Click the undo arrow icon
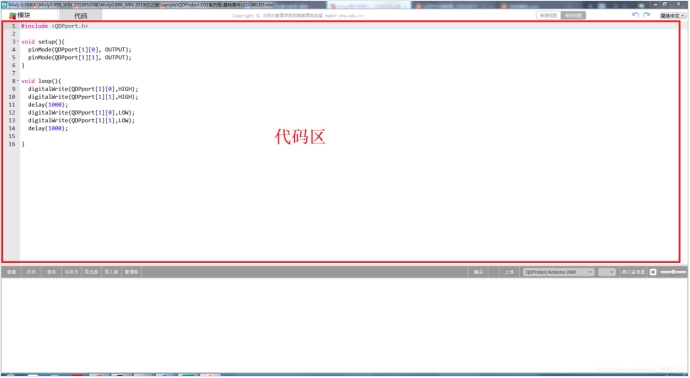Image resolution: width=690 pixels, height=378 pixels. [635, 15]
